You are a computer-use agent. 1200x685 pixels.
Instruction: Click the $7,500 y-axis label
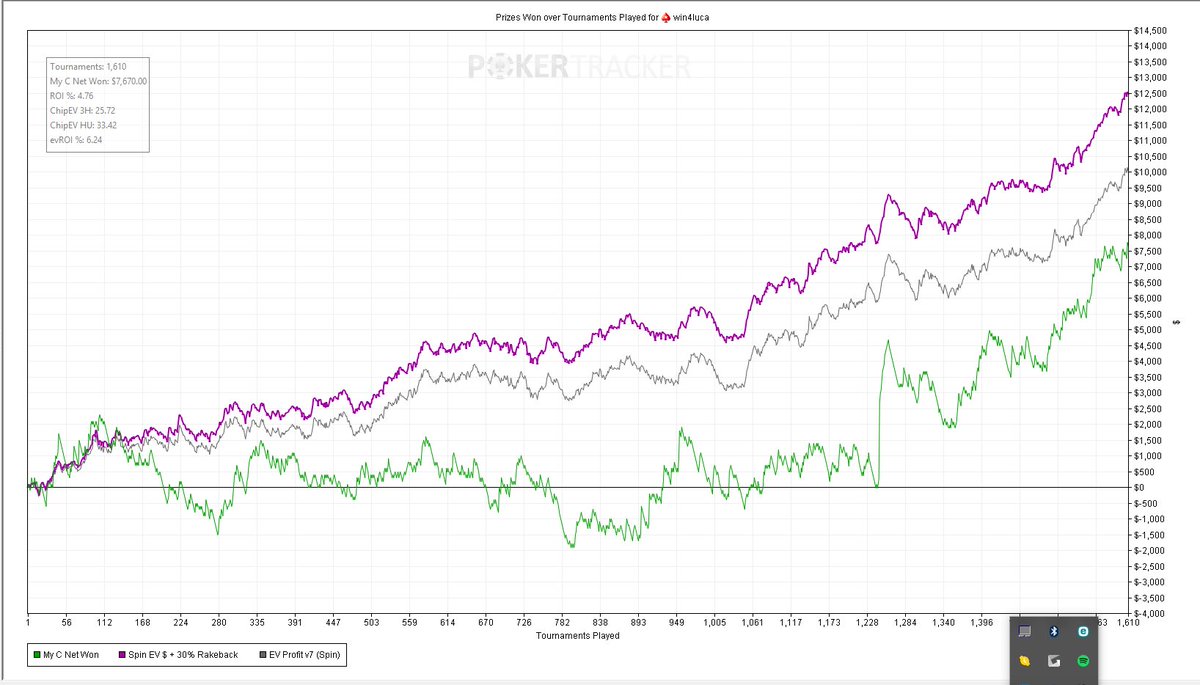[x=1148, y=251]
